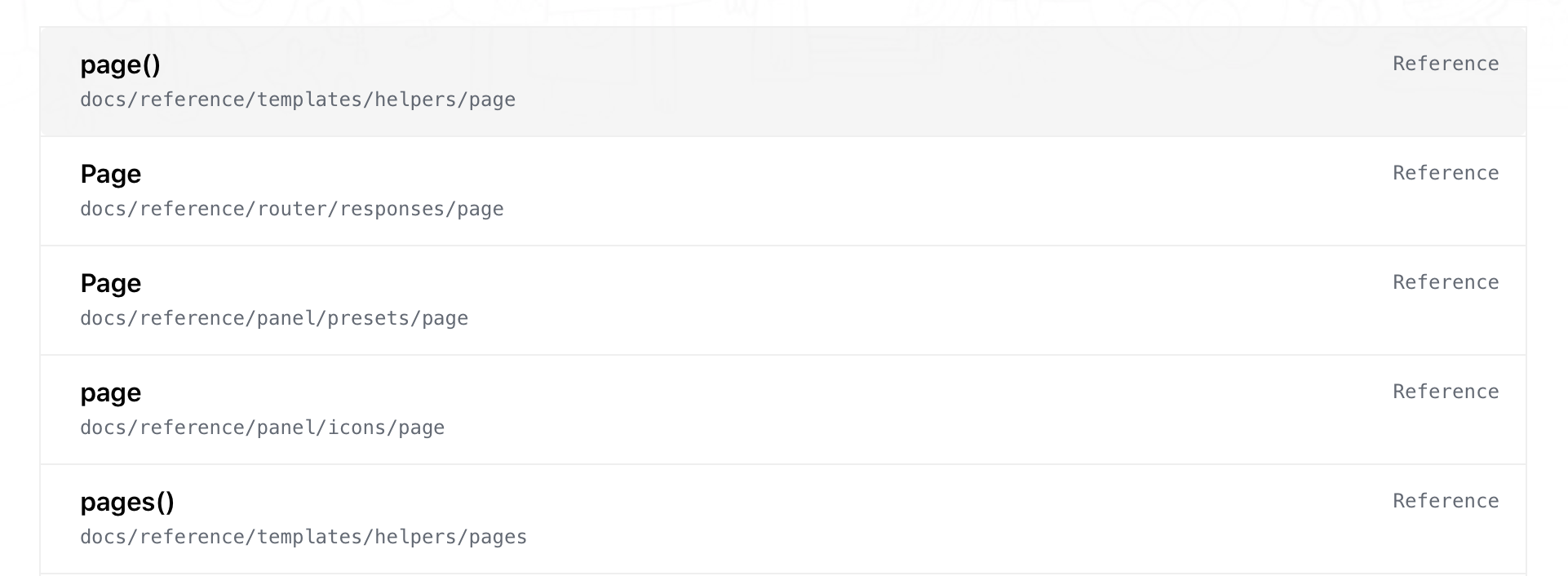This screenshot has width=1568, height=576.
Task: Open the page() helper search result
Action: 120,64
